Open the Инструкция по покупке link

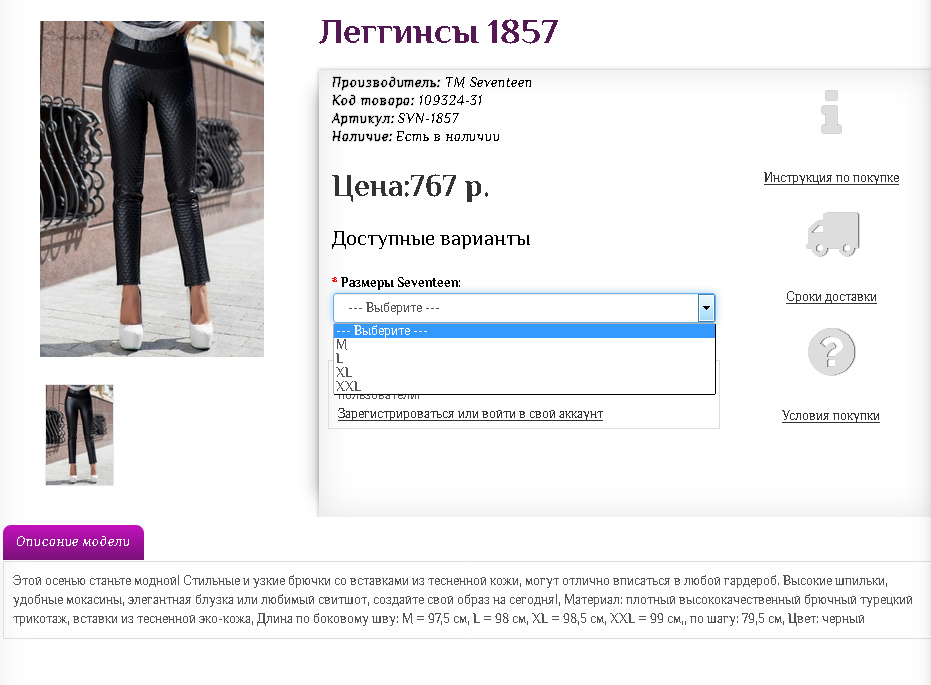tap(831, 177)
